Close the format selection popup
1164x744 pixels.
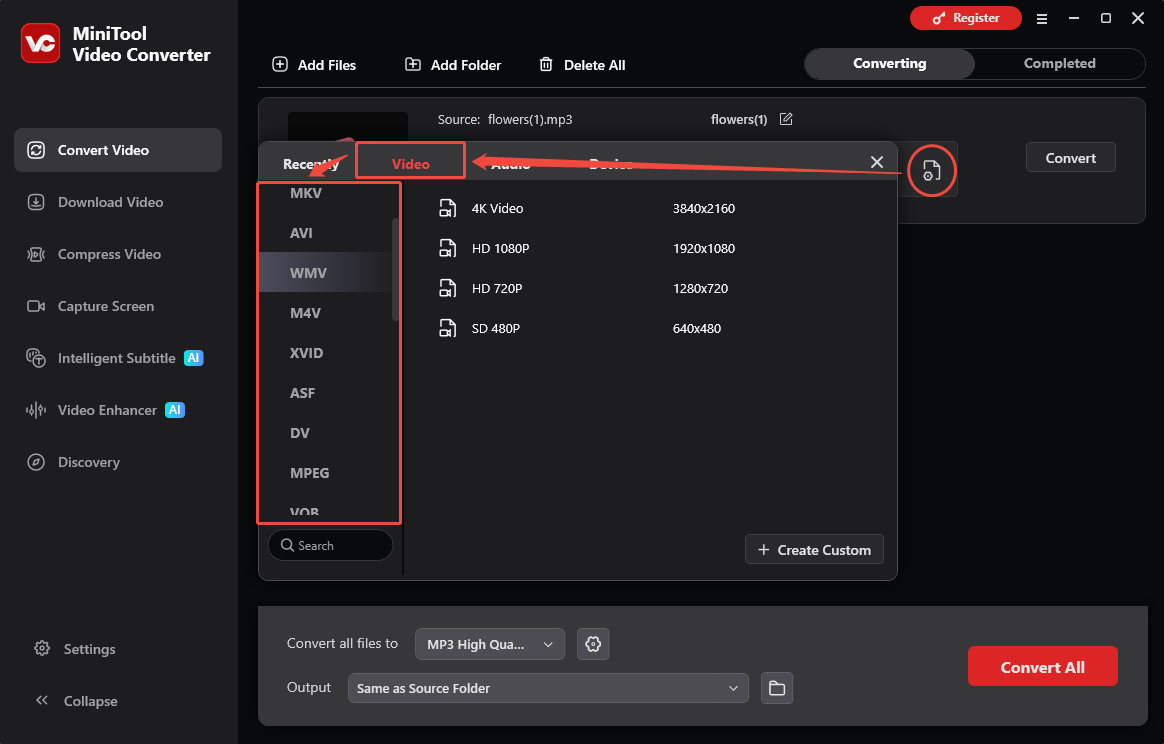(877, 162)
